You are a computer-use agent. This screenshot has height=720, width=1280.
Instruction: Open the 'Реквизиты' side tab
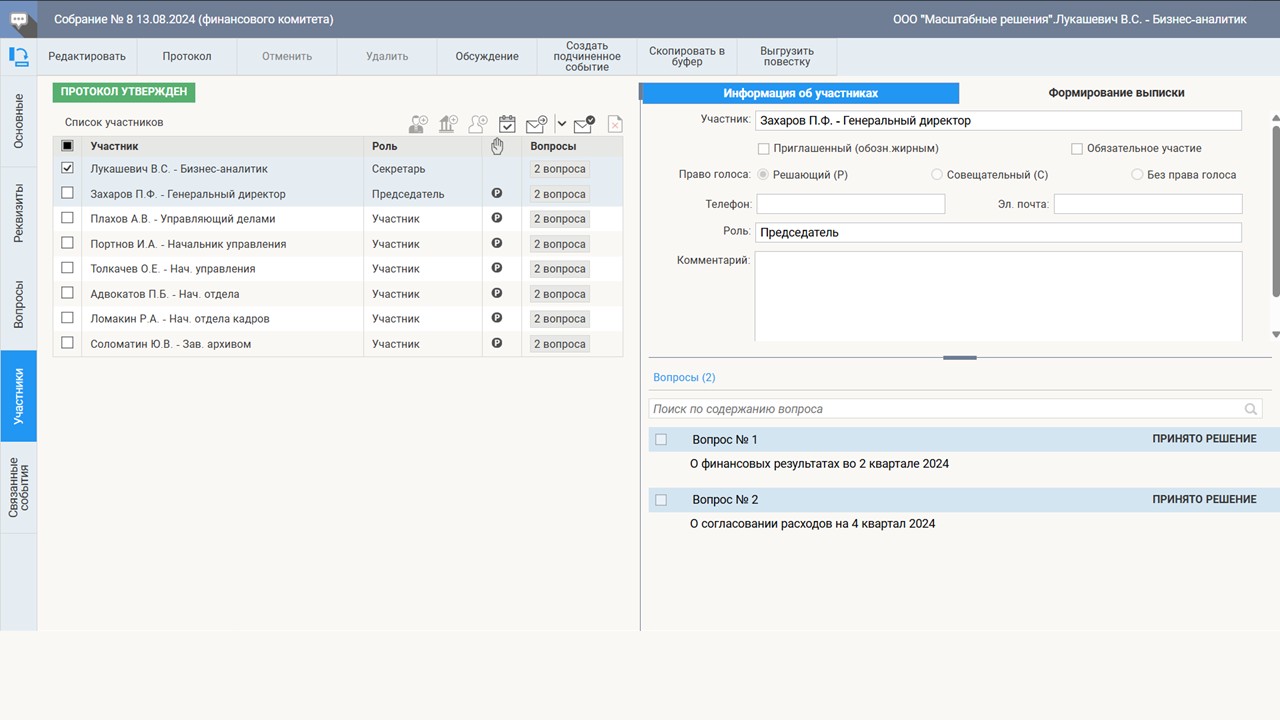tap(19, 212)
